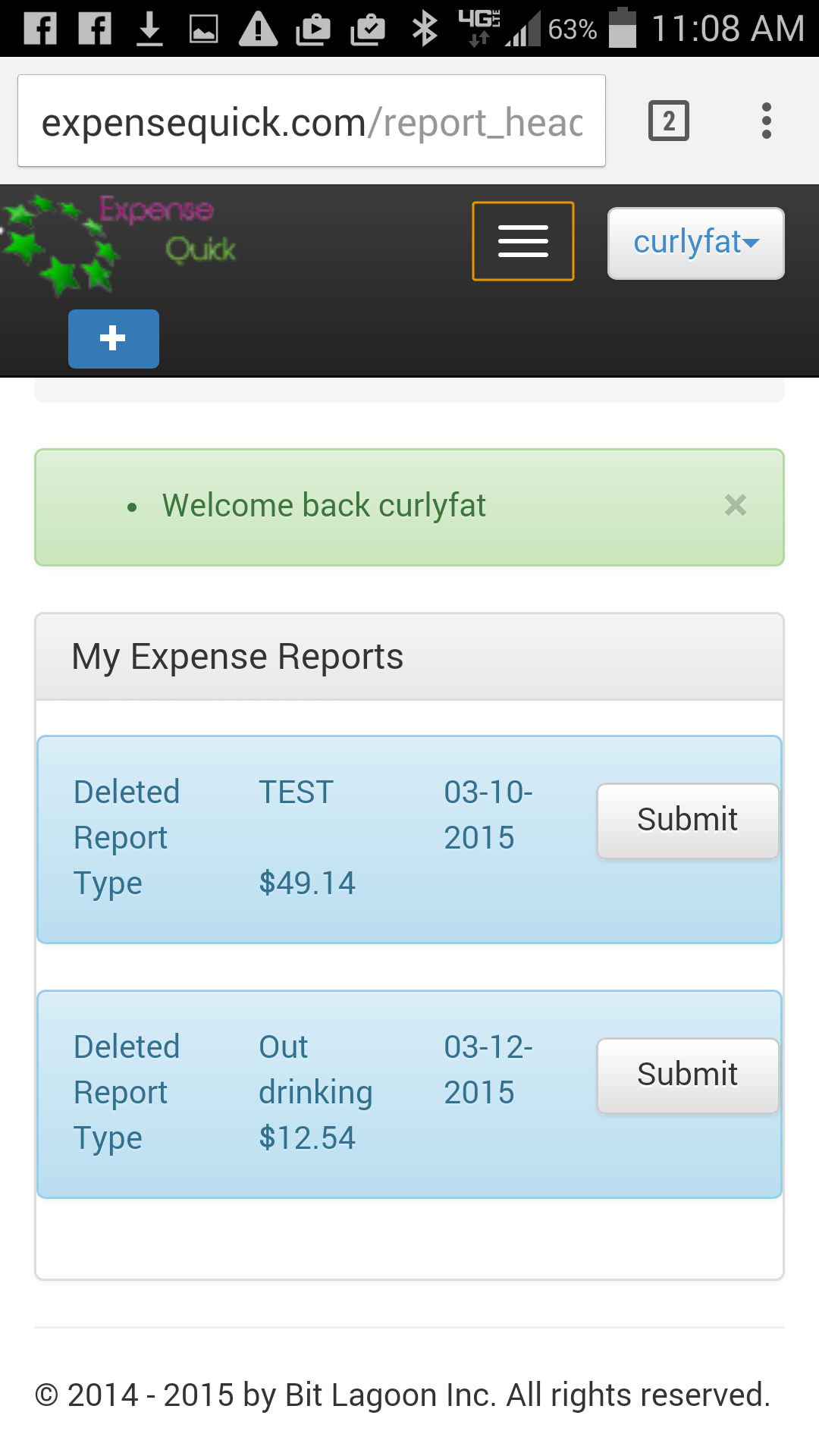Open the browser tab switcher showing 2
This screenshot has height=1456, width=819.
(x=668, y=121)
